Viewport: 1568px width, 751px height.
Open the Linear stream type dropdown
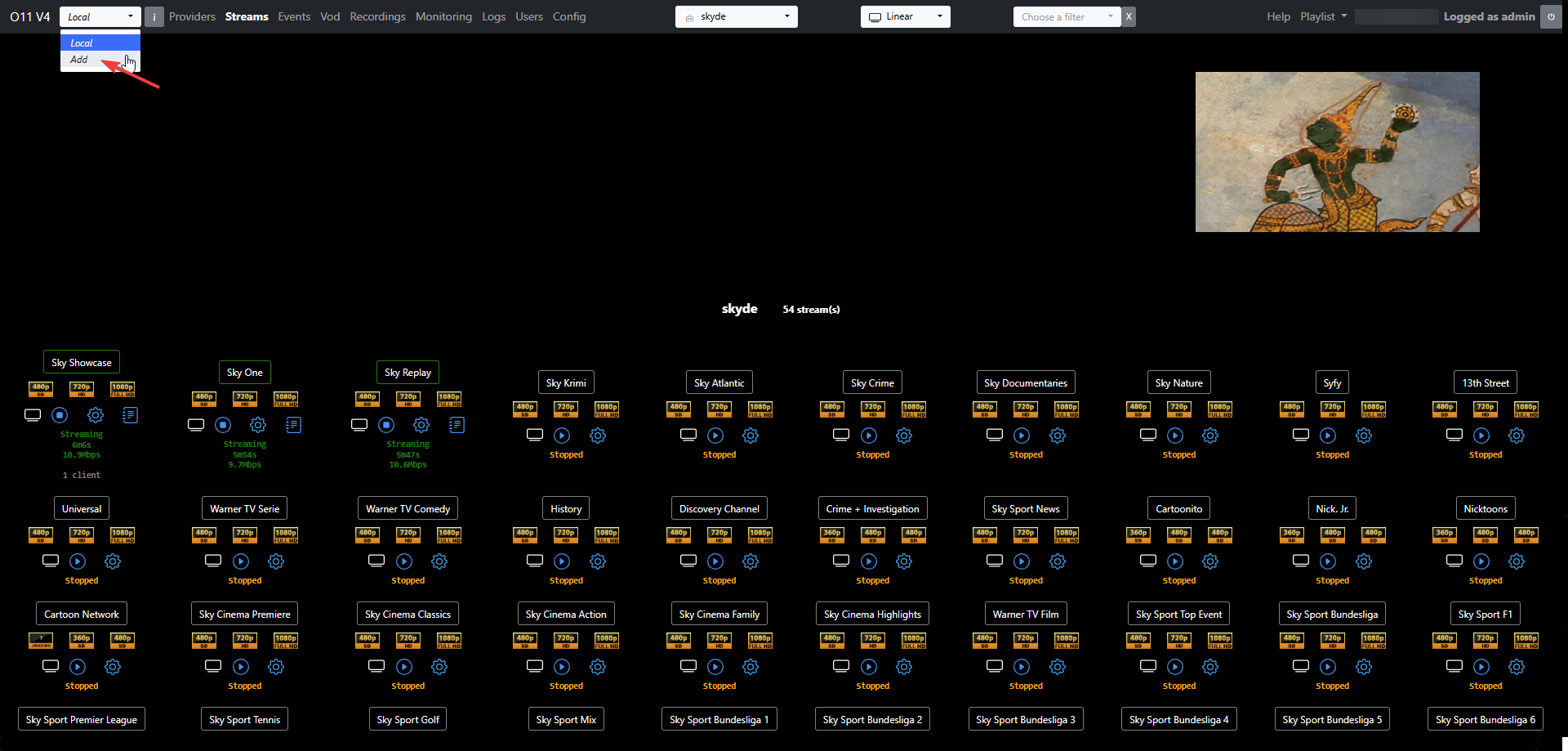pyautogui.click(x=906, y=17)
